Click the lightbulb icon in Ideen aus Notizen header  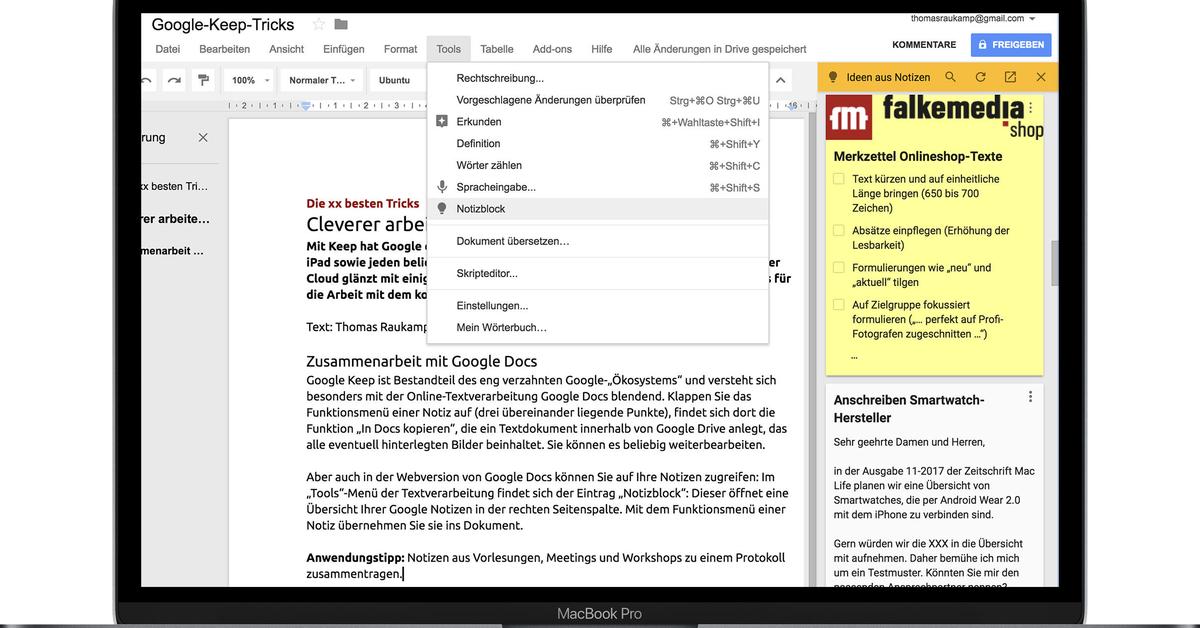tap(832, 77)
